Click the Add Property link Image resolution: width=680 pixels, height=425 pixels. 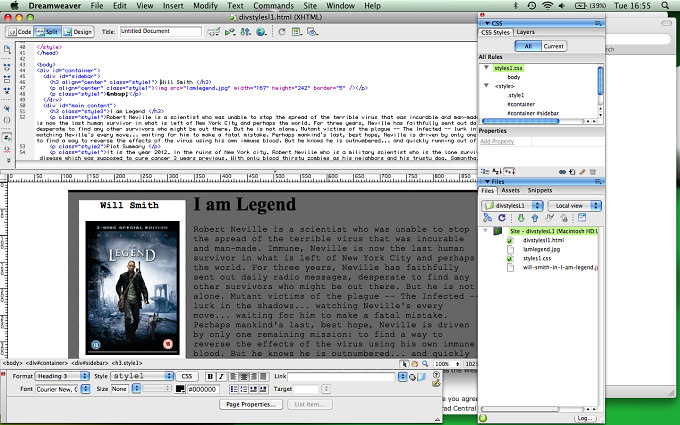click(497, 141)
